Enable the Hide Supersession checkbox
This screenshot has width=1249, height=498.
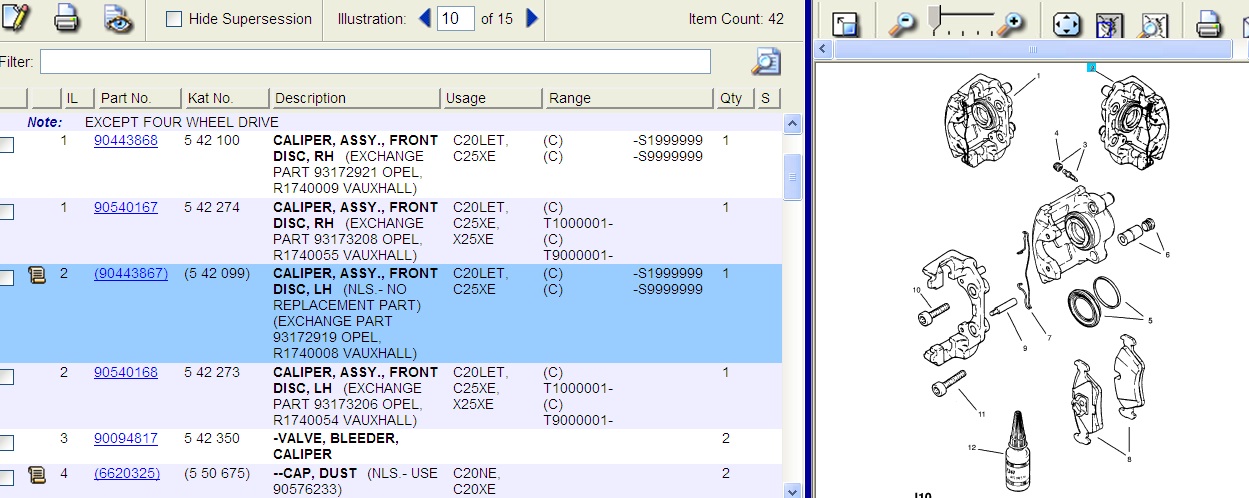(x=174, y=19)
